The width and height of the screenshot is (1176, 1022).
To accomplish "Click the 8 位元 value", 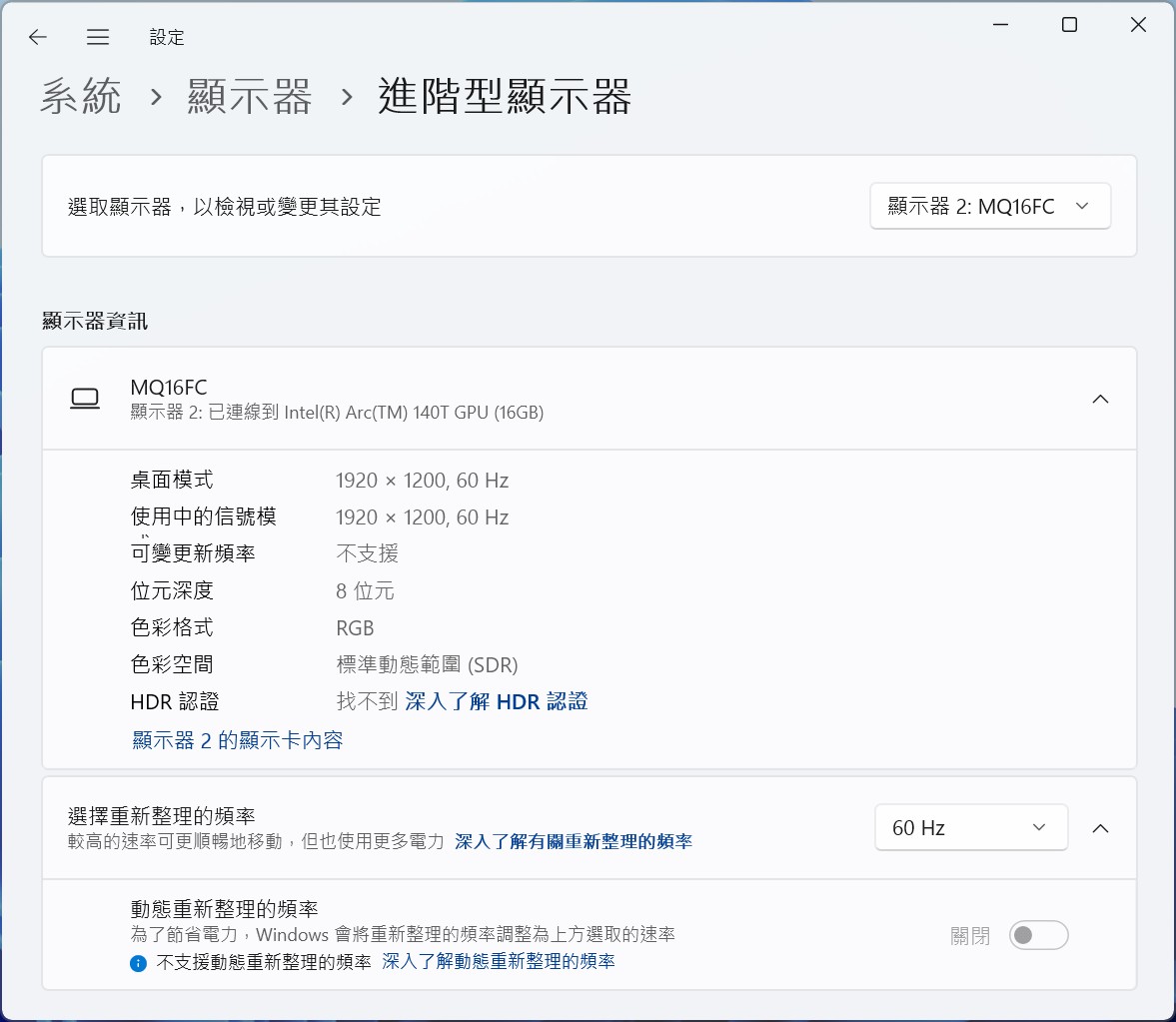I will click(x=365, y=590).
